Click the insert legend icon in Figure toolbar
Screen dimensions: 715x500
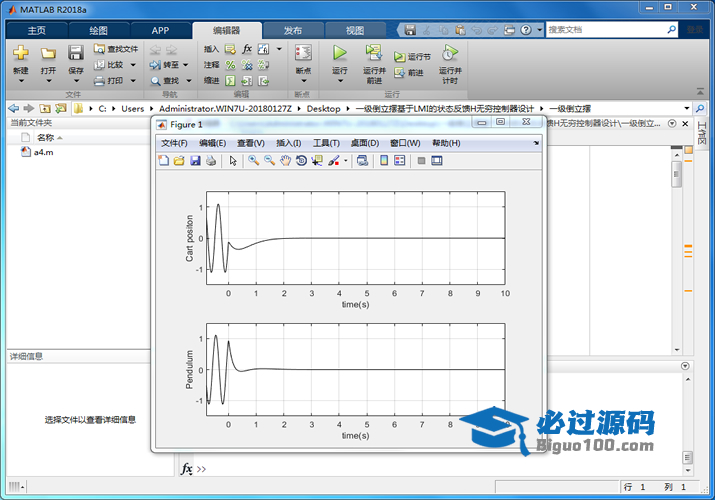(399, 160)
